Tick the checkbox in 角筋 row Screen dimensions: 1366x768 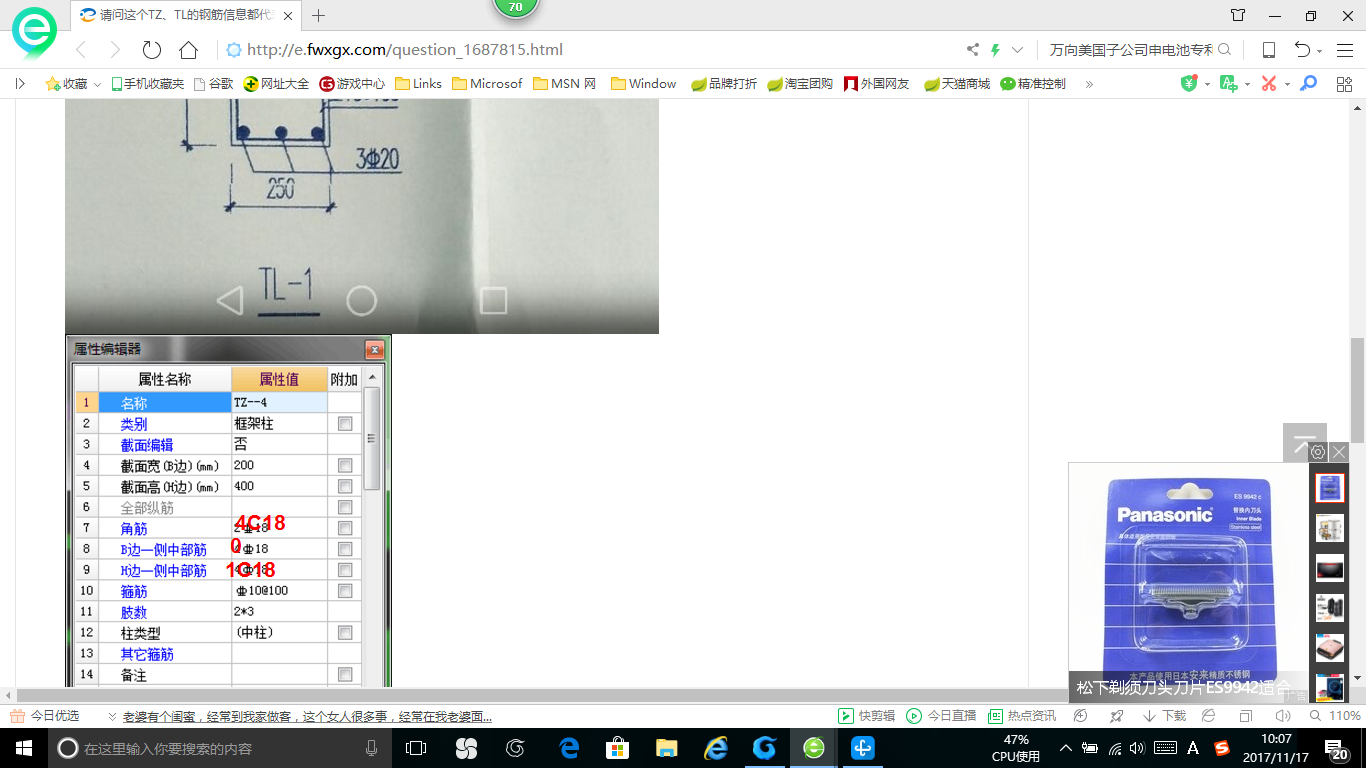click(x=345, y=528)
